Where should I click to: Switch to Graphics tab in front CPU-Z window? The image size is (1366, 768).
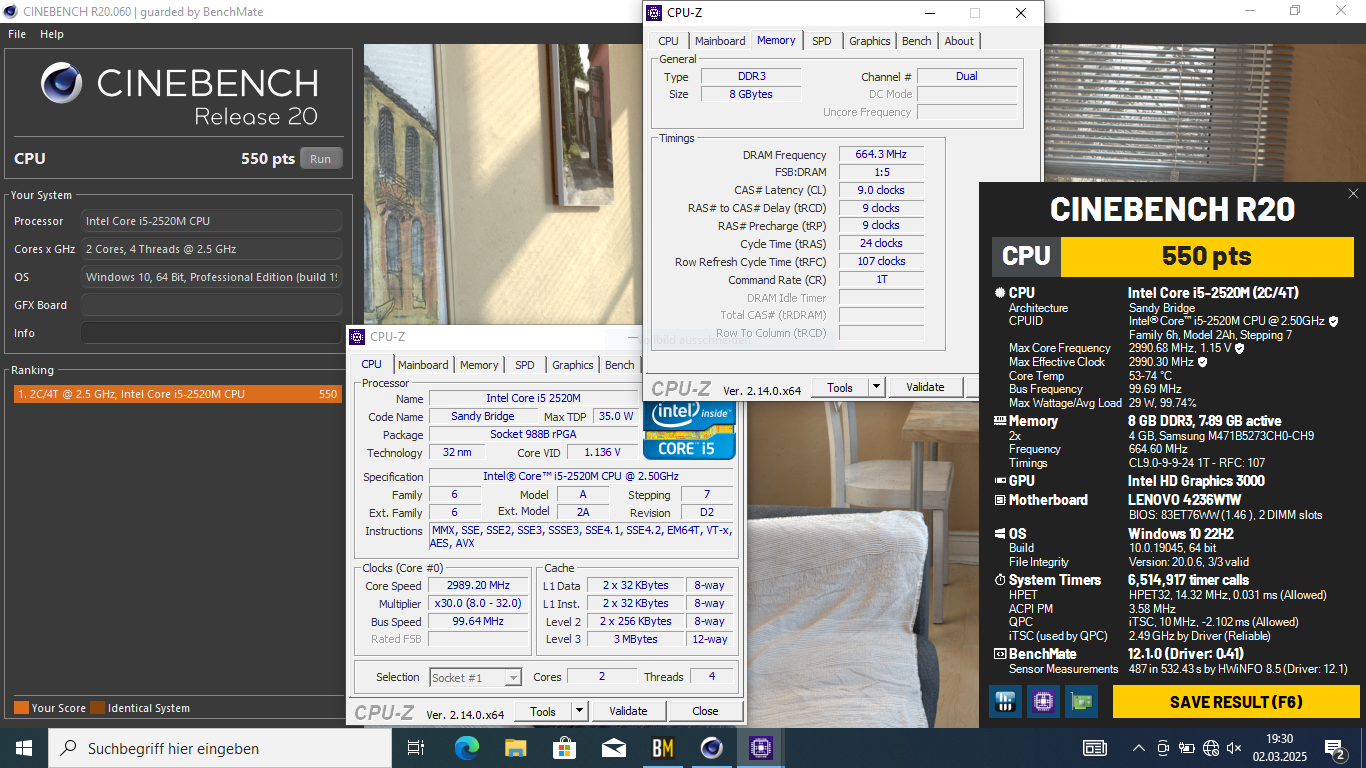tap(573, 365)
